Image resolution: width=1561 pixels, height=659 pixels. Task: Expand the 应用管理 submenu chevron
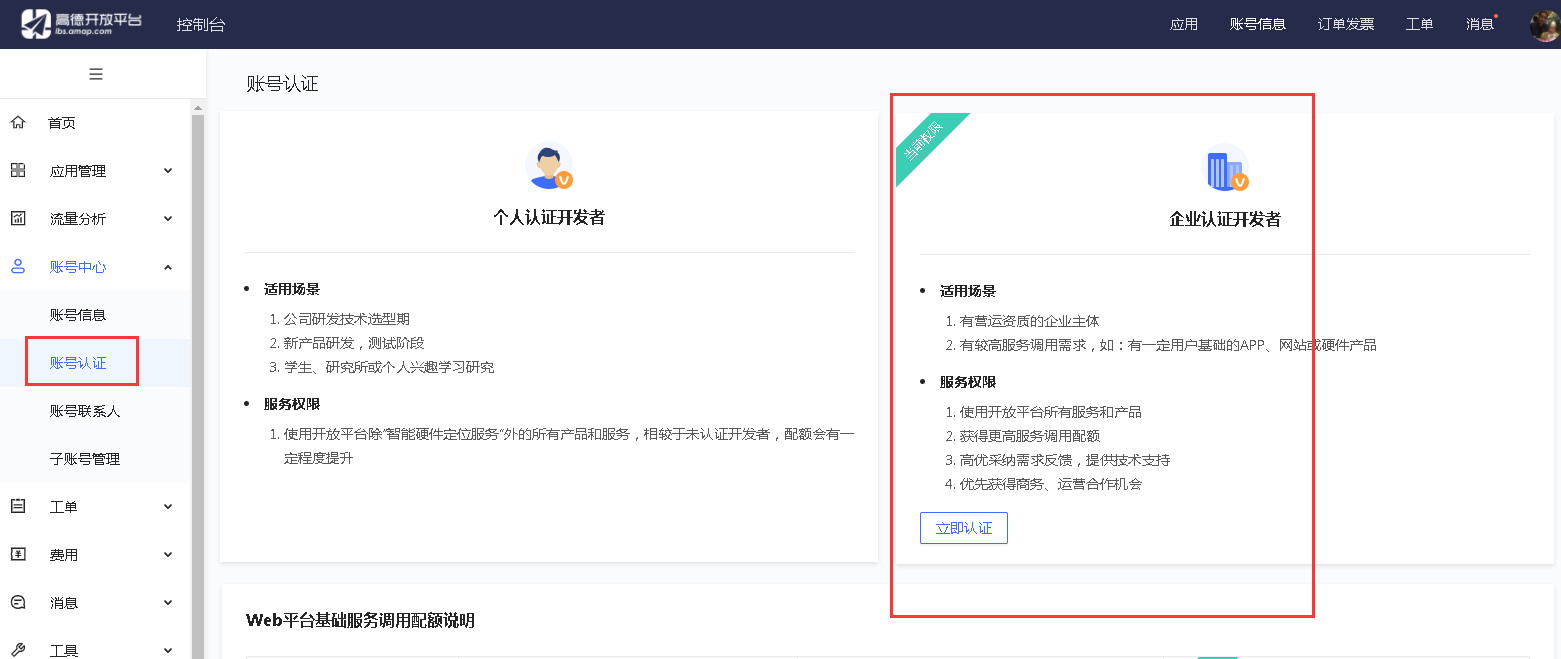pos(168,171)
